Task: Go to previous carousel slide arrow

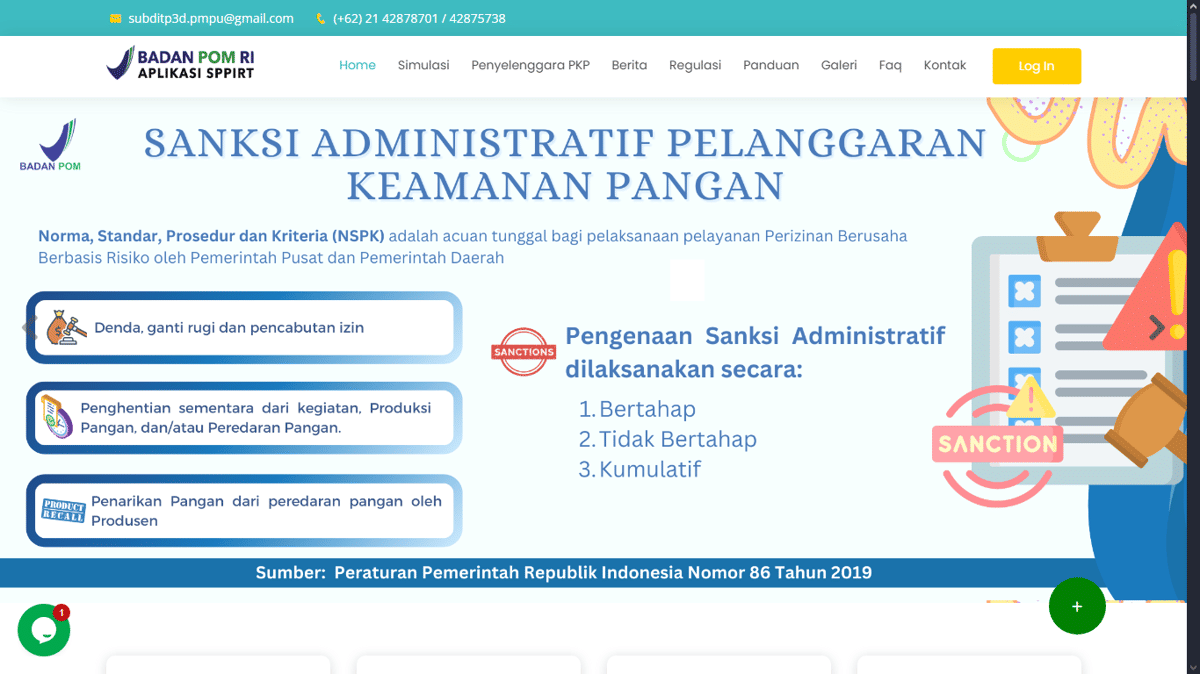Action: tap(29, 327)
